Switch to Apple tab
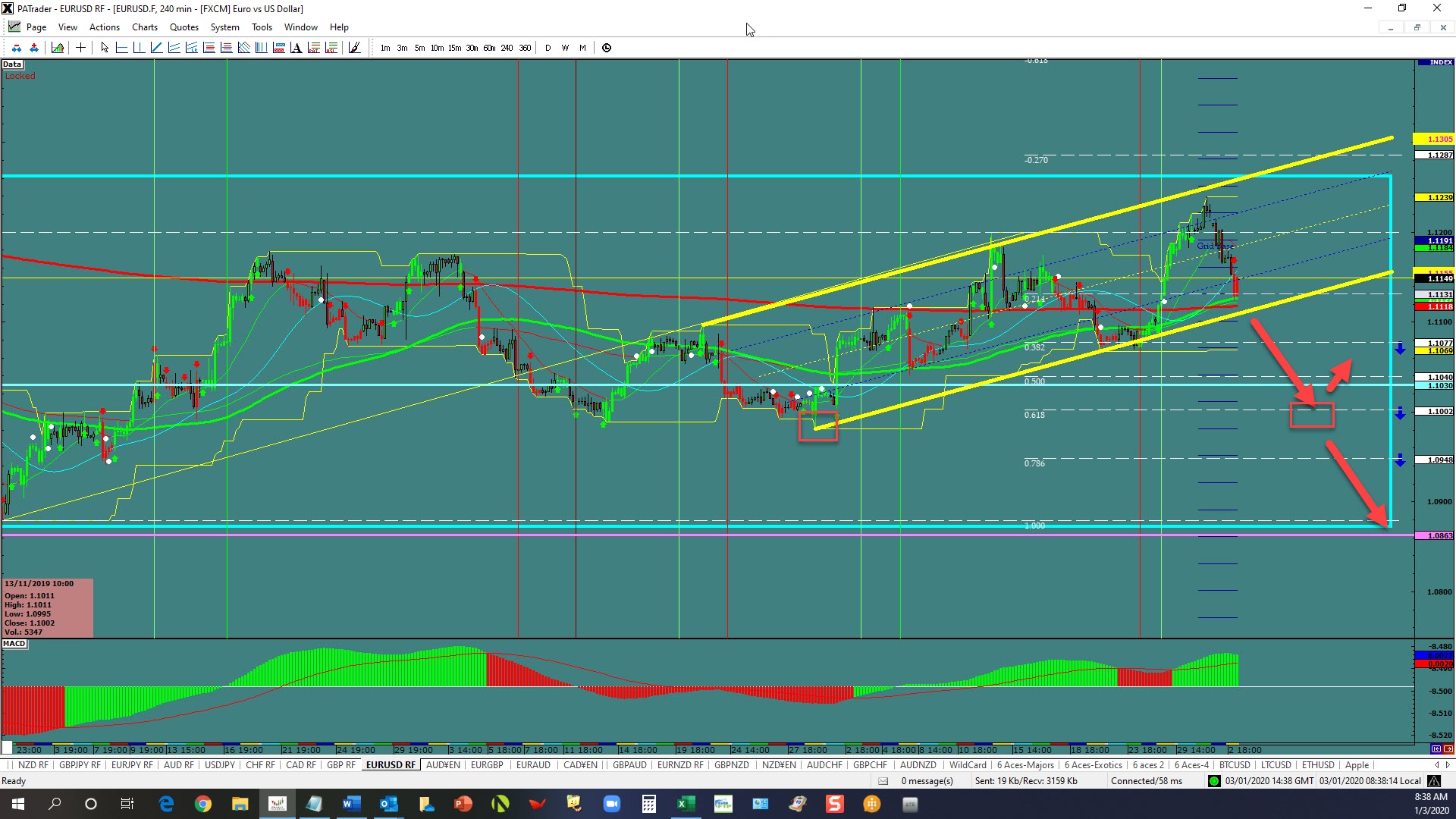 (x=1357, y=765)
